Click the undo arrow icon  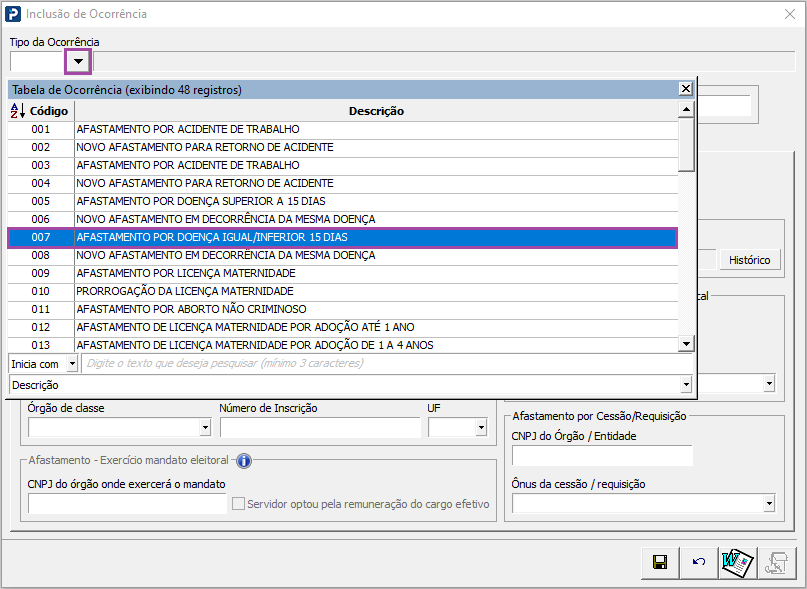(x=698, y=563)
